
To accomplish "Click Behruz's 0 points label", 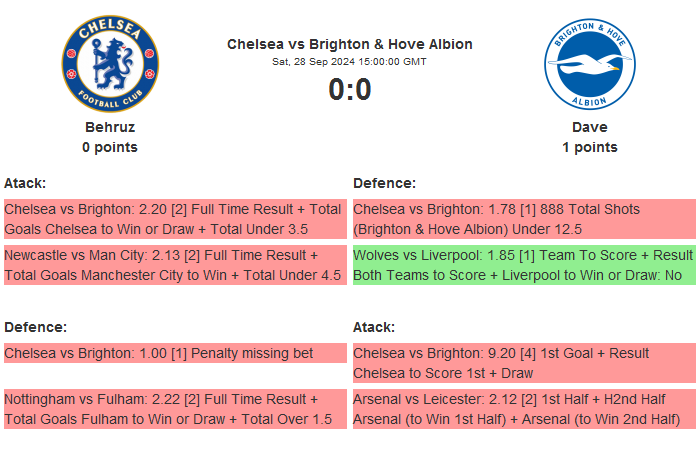I will point(110,147).
